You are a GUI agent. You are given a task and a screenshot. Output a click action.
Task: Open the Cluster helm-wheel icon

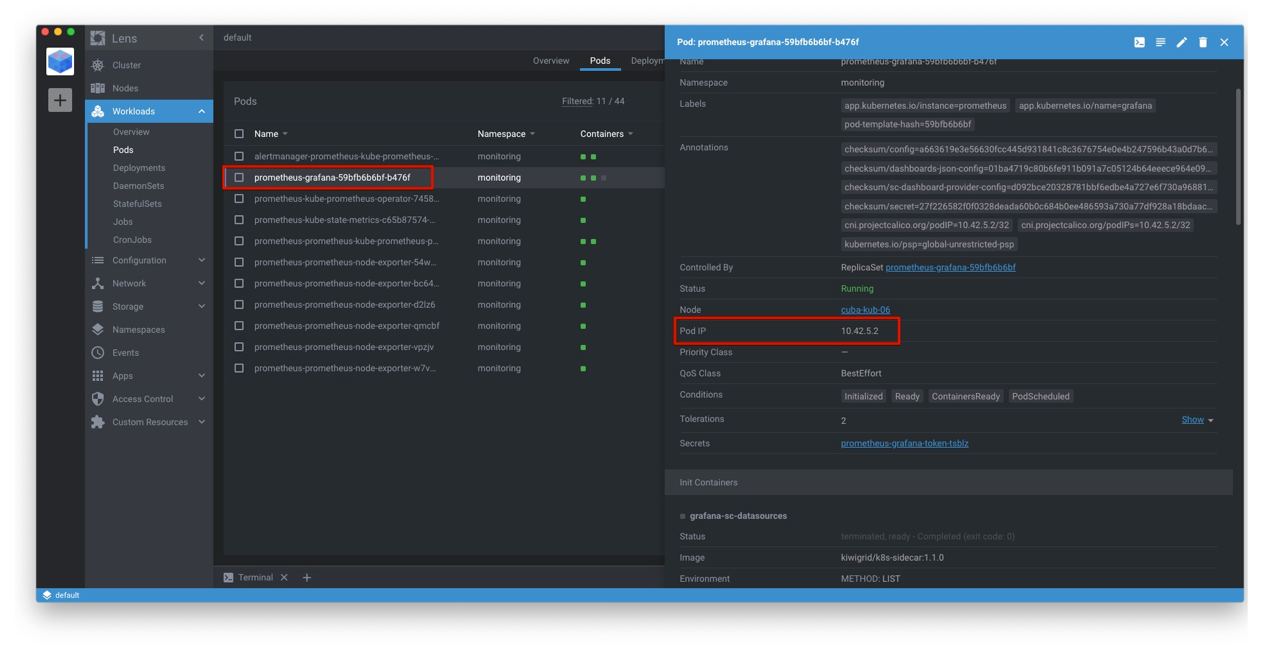tap(97, 65)
